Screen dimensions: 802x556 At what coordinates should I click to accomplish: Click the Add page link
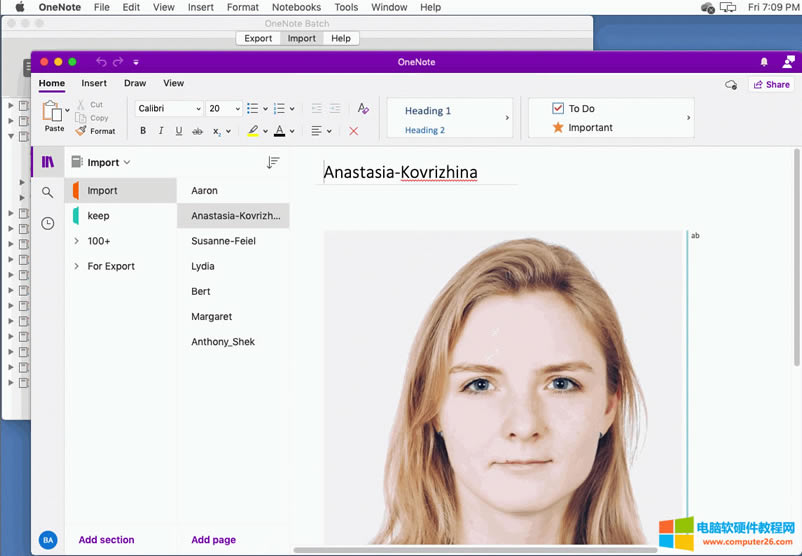pyautogui.click(x=213, y=540)
